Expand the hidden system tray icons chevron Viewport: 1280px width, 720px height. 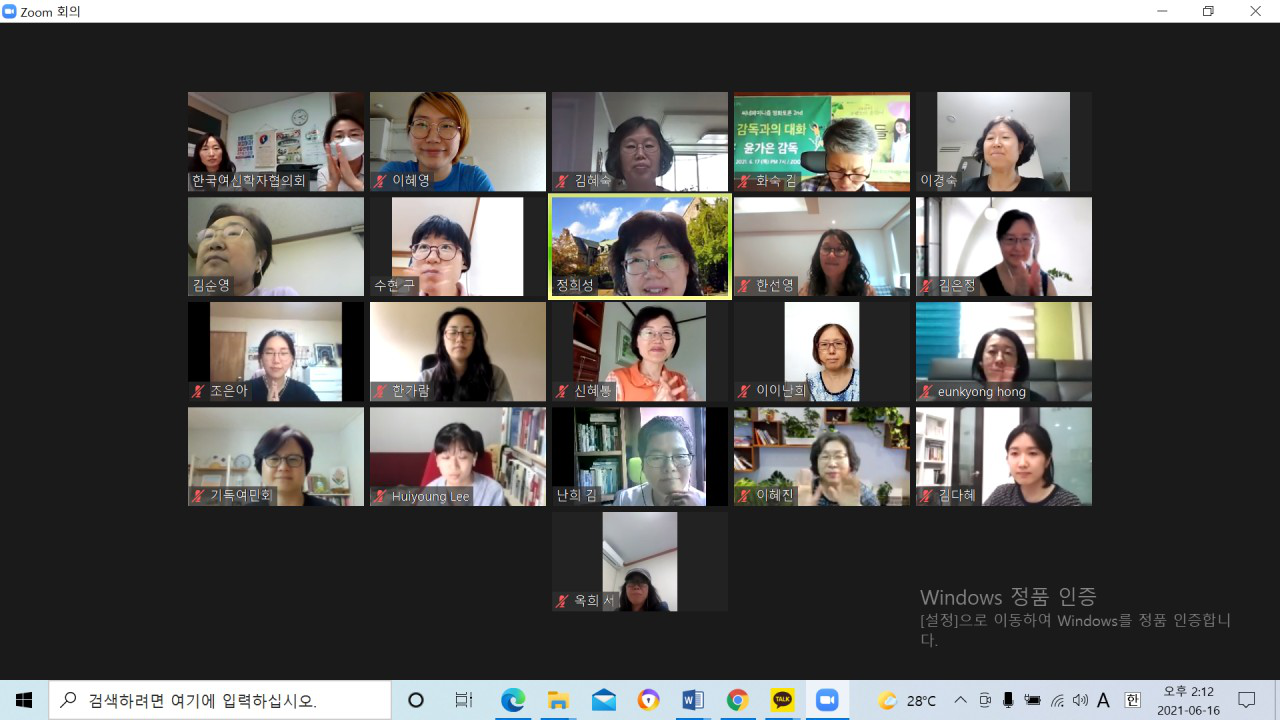961,700
